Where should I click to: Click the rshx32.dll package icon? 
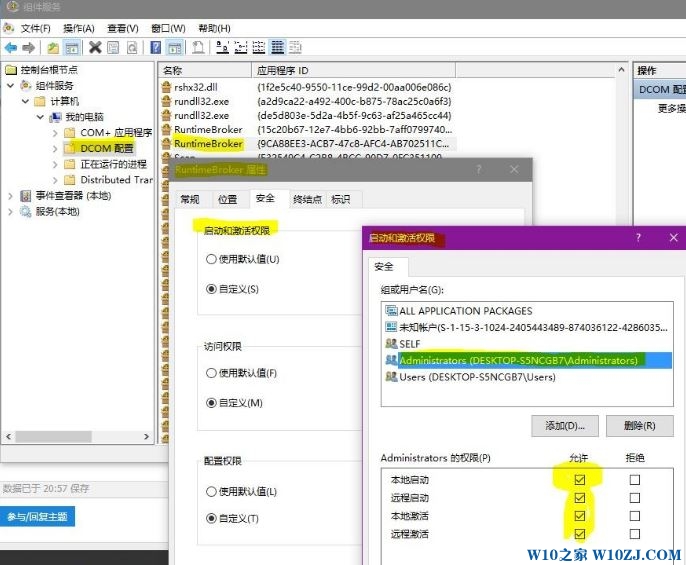tap(166, 87)
